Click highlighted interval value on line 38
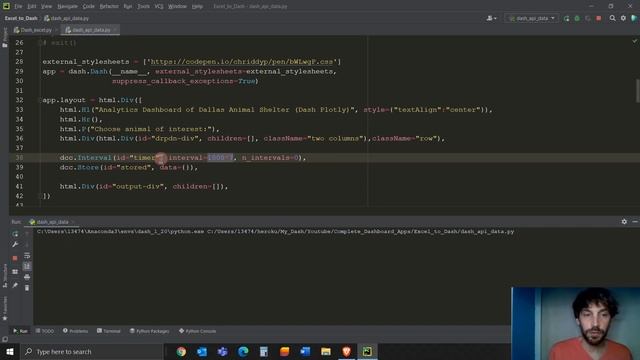Screen dimensions: 640x360 tap(220, 158)
